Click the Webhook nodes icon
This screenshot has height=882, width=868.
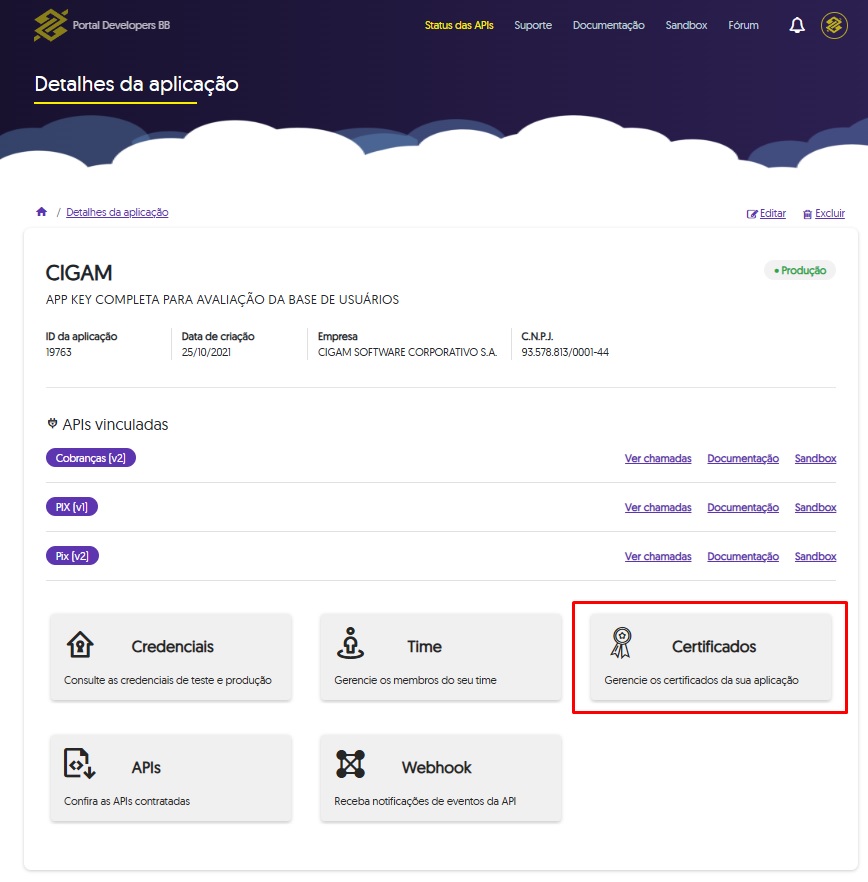[x=350, y=764]
